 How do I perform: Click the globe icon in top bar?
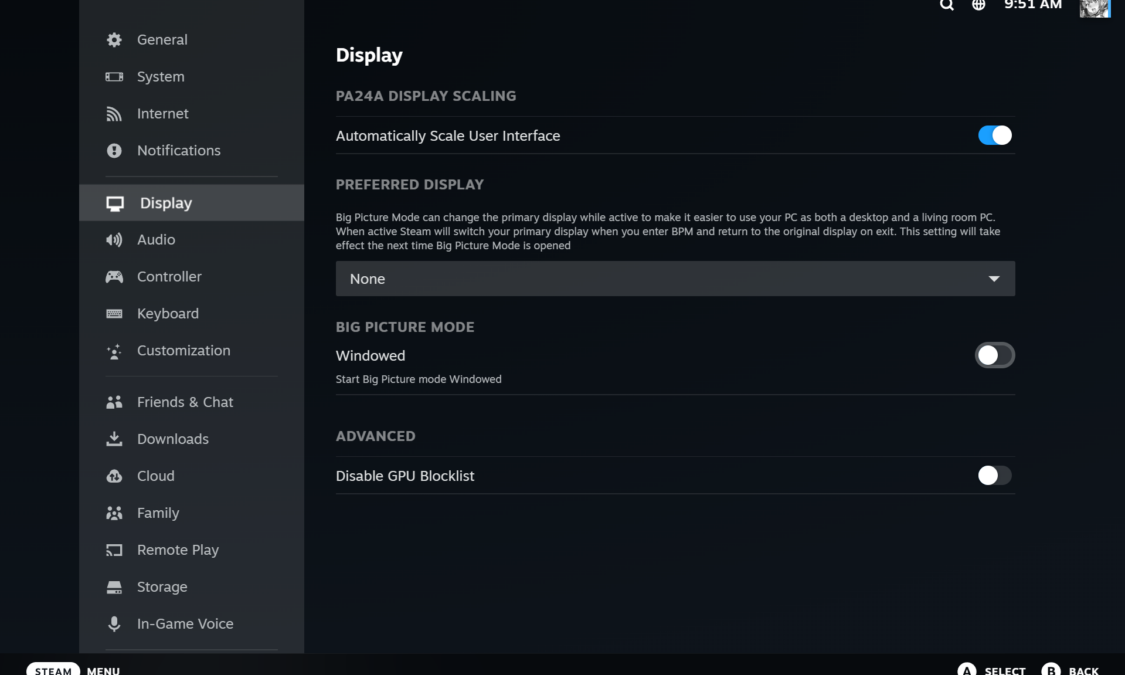[x=979, y=5]
